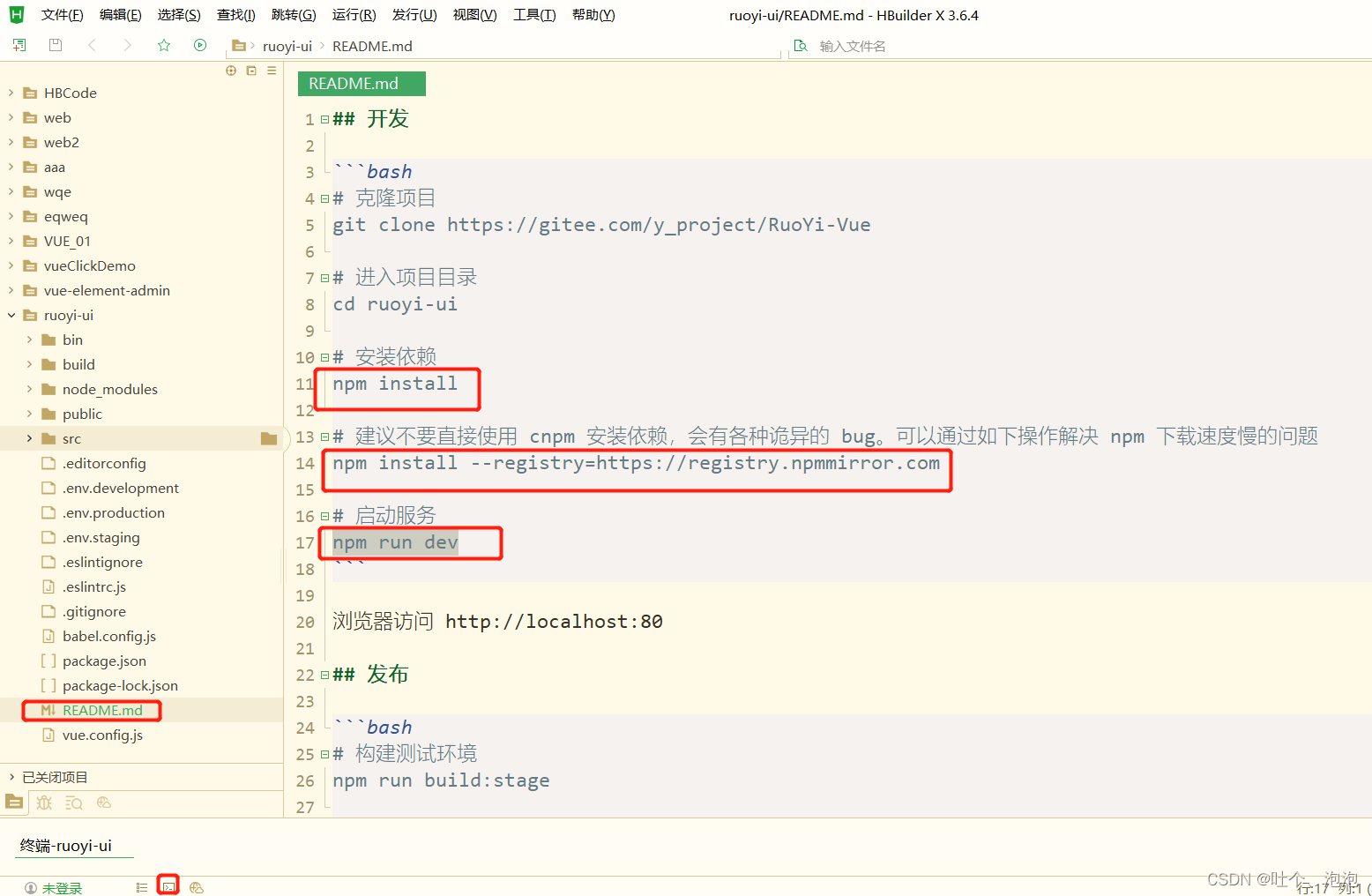Open the 工具(T) menu
This screenshot has width=1372, height=896.
pos(534,15)
